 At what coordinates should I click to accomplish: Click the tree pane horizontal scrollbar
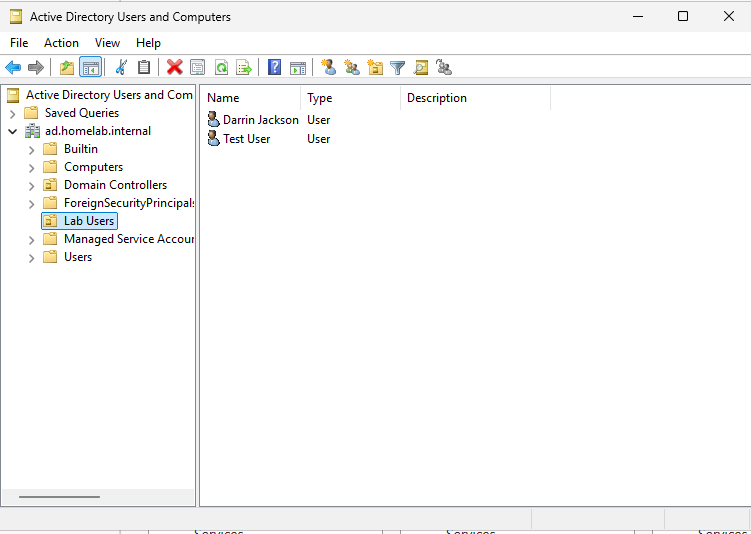(59, 497)
